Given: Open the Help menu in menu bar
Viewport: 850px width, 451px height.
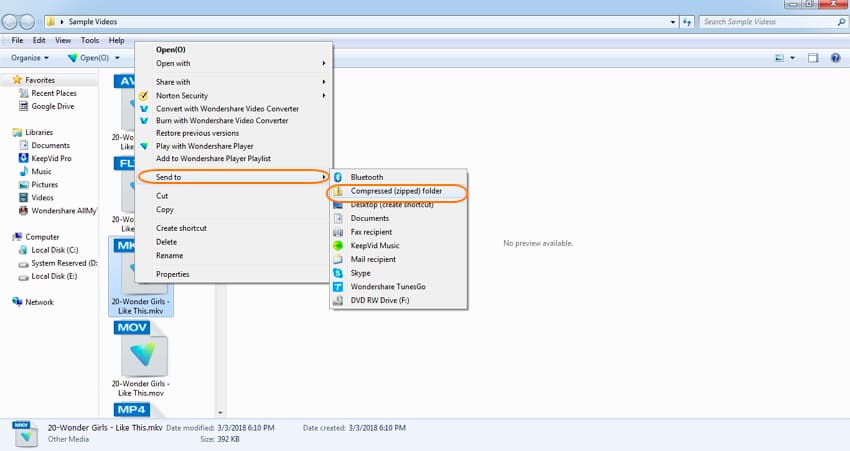Looking at the screenshot, I should click(117, 40).
